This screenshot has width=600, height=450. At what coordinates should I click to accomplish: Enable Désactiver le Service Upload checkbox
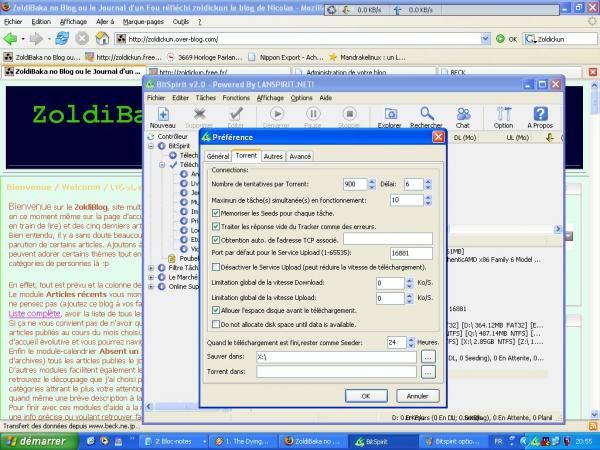[216, 267]
